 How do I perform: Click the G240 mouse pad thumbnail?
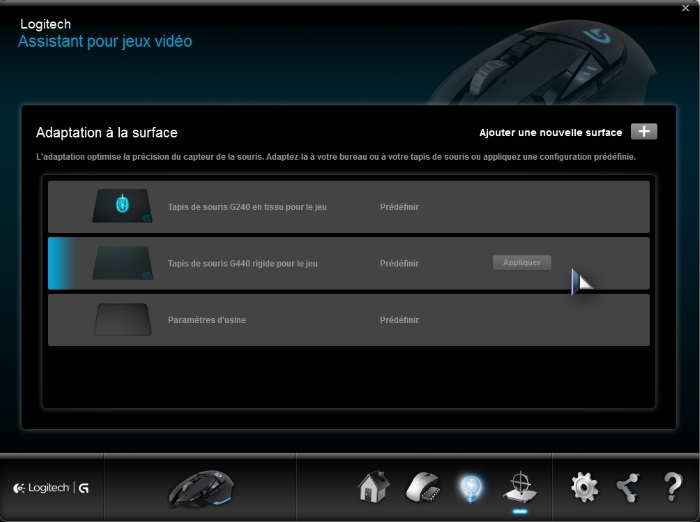coord(122,206)
